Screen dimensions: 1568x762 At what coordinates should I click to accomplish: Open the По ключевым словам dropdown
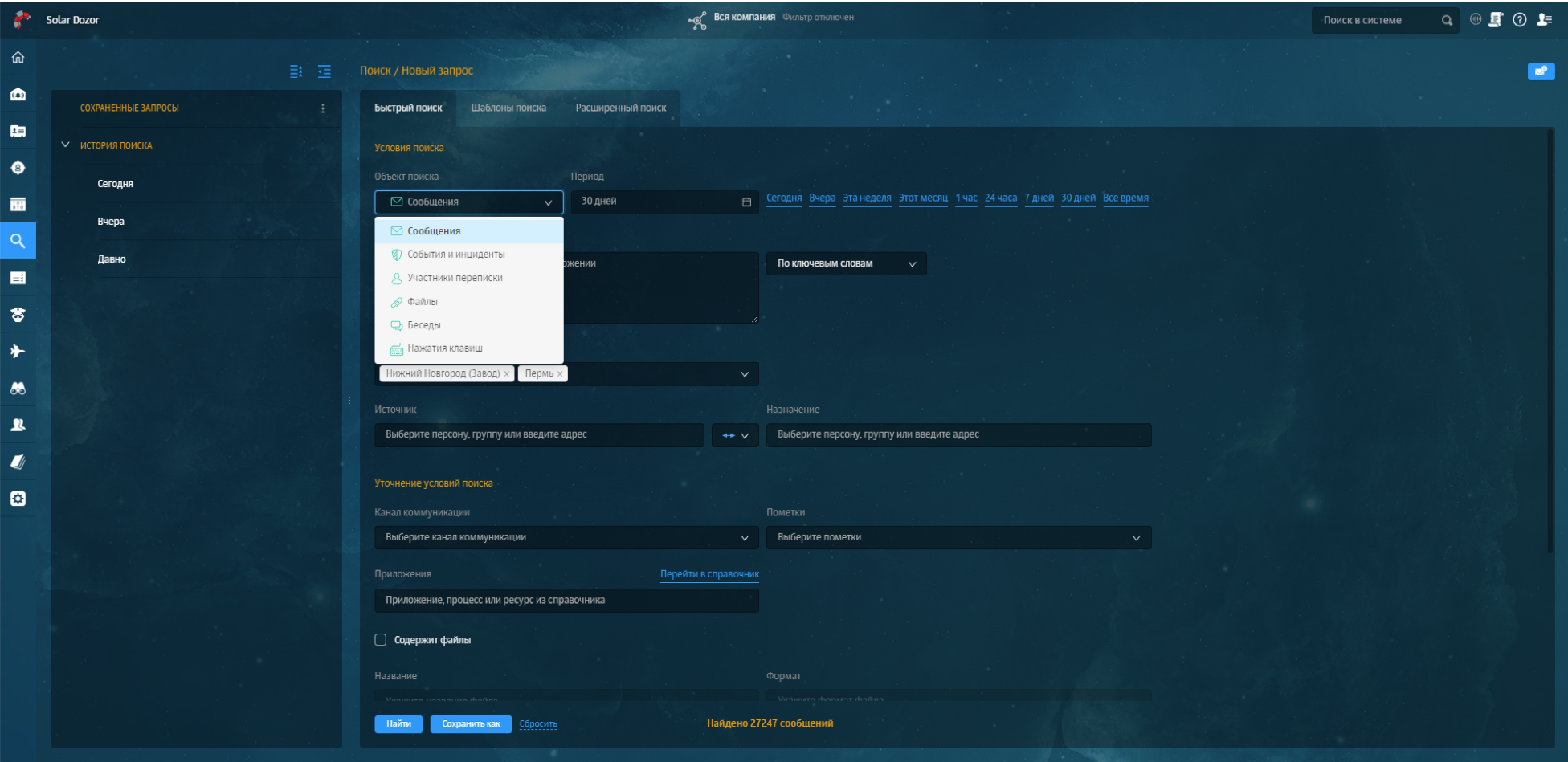point(846,263)
